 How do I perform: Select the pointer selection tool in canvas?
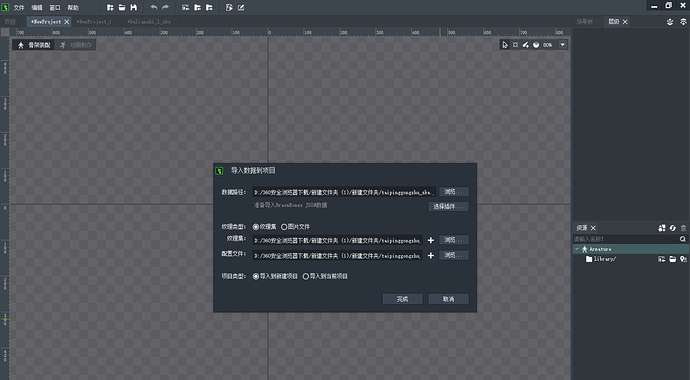click(505, 45)
